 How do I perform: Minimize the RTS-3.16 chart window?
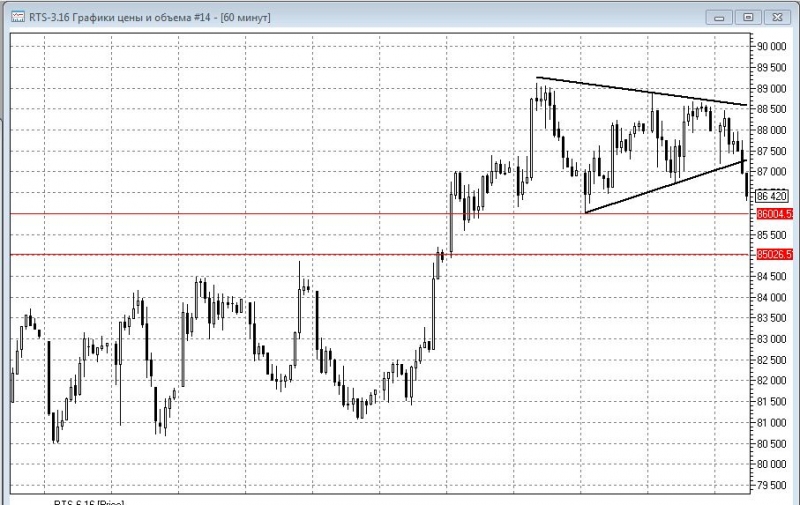tap(719, 17)
